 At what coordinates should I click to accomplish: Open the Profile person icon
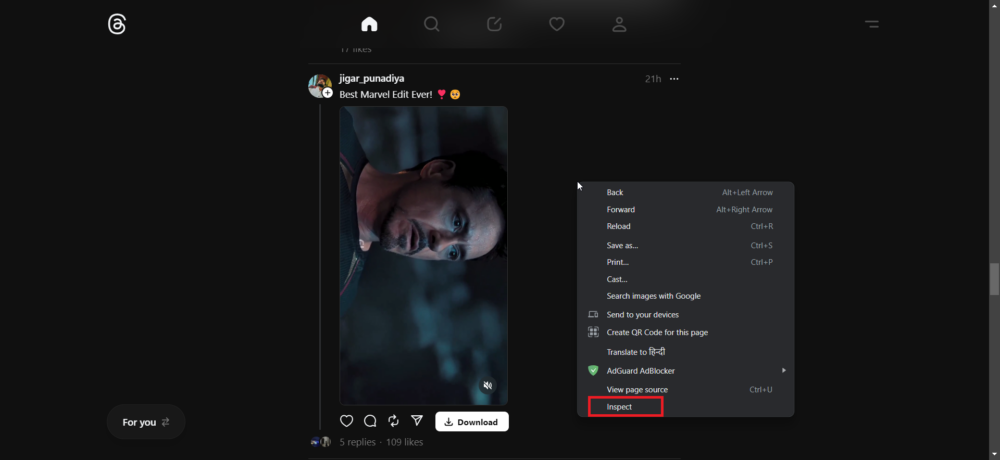tap(619, 24)
